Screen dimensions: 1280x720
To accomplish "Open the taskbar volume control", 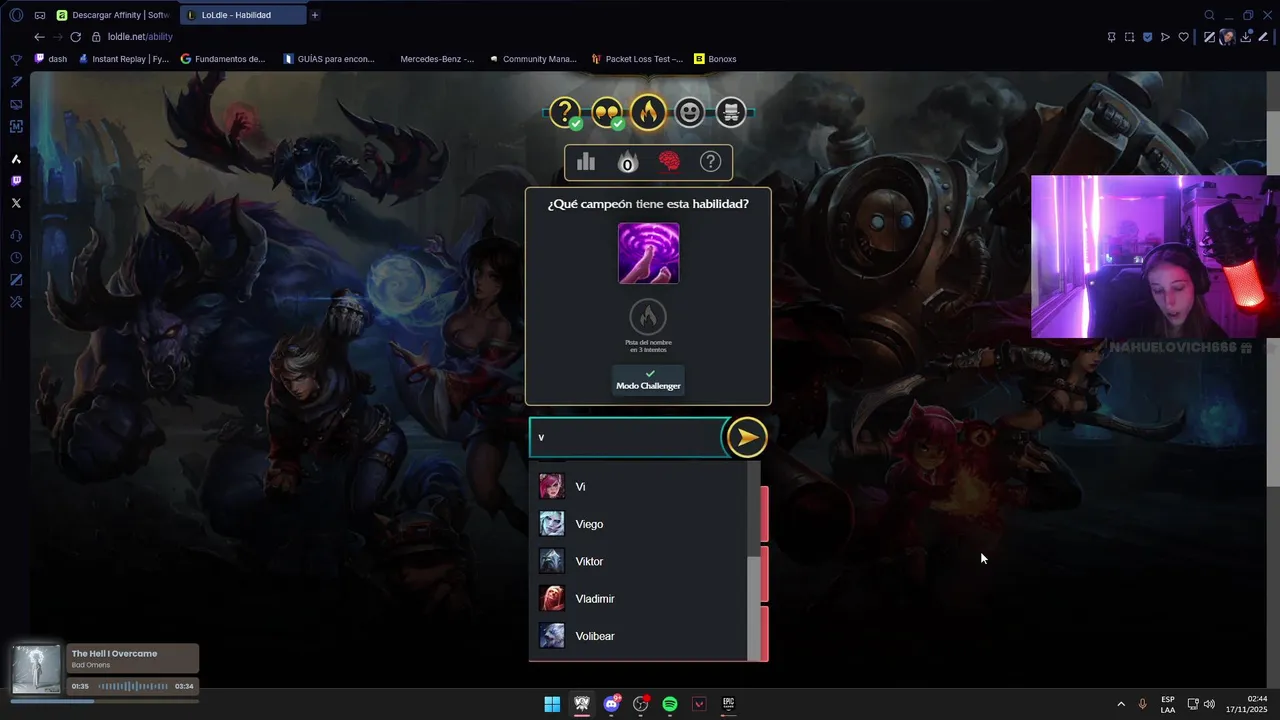I will [x=1209, y=704].
